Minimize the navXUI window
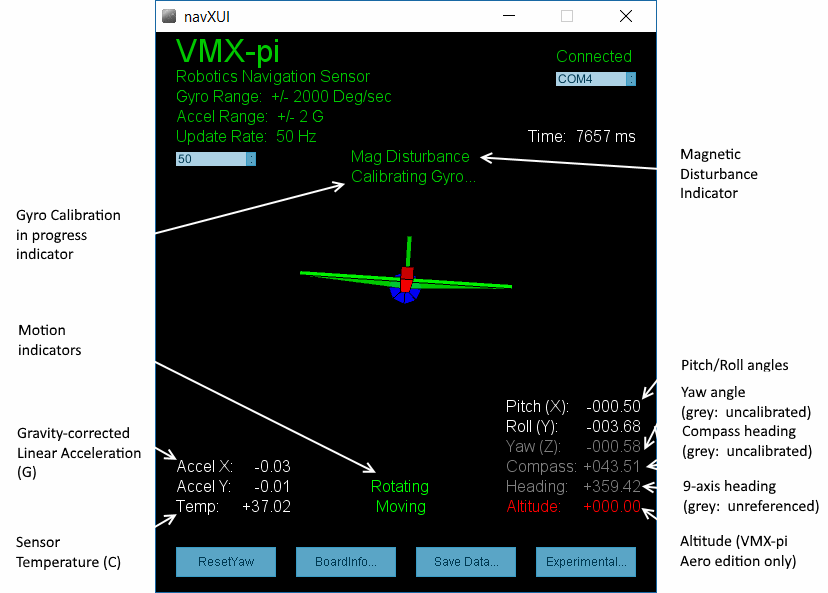The image size is (828, 593). point(509,16)
